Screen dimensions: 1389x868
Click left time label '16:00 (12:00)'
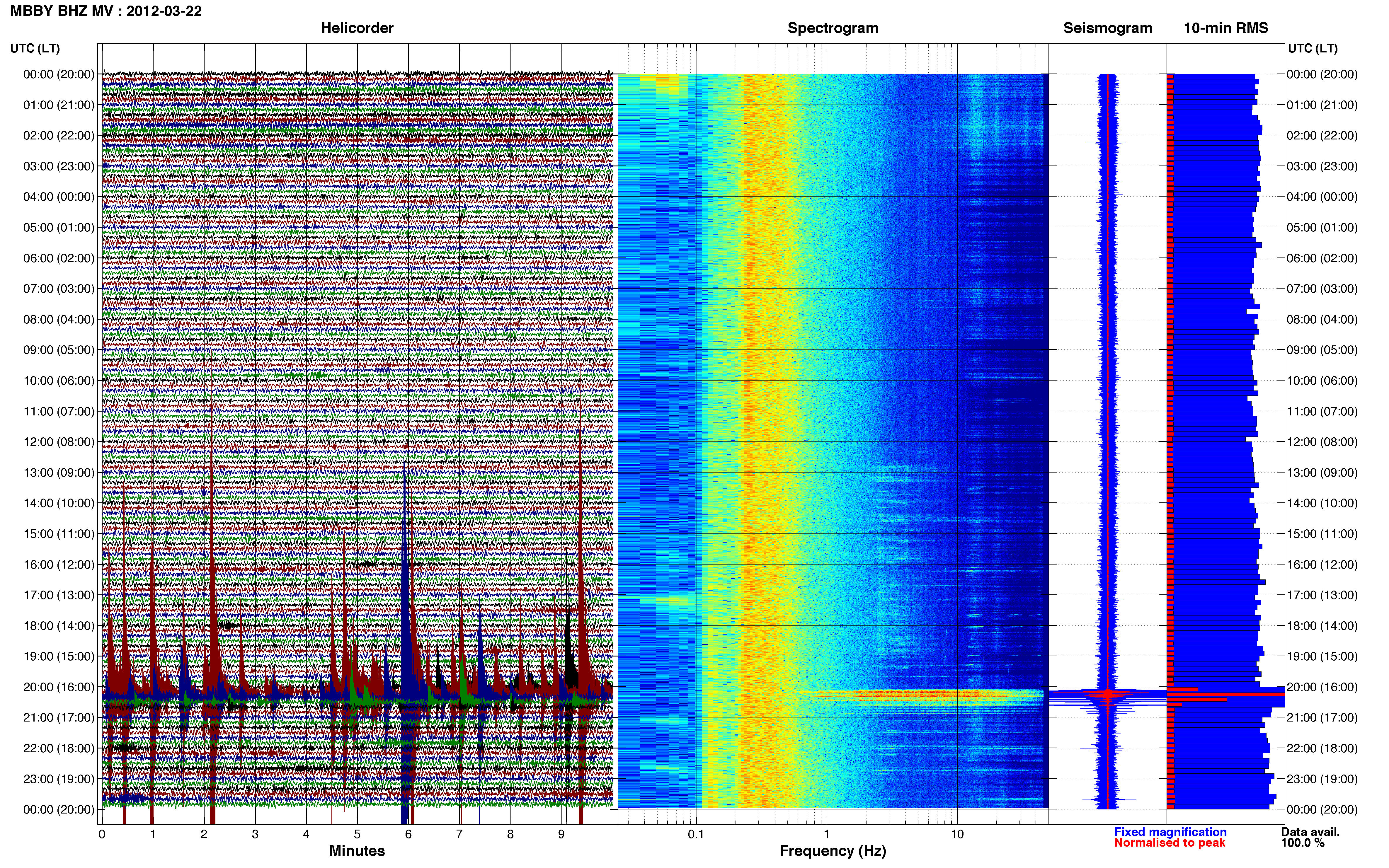click(x=59, y=564)
